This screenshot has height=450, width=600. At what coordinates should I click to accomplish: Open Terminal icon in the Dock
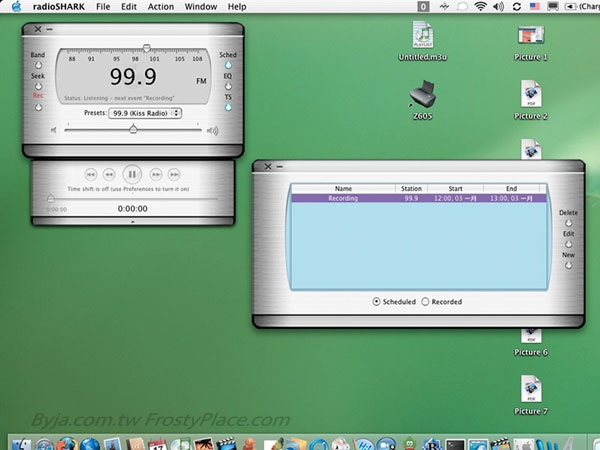455,444
